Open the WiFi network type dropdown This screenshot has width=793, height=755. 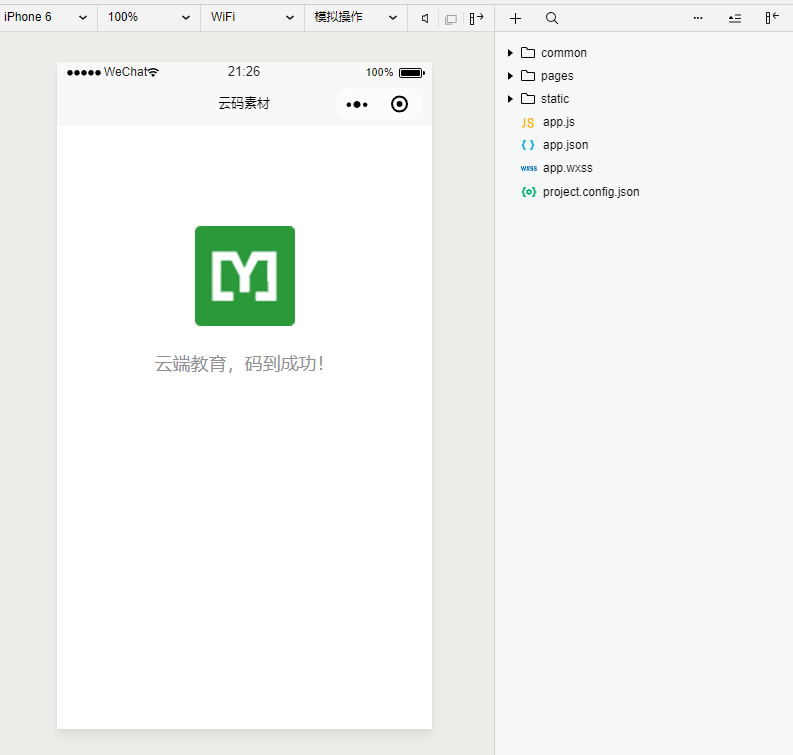252,17
